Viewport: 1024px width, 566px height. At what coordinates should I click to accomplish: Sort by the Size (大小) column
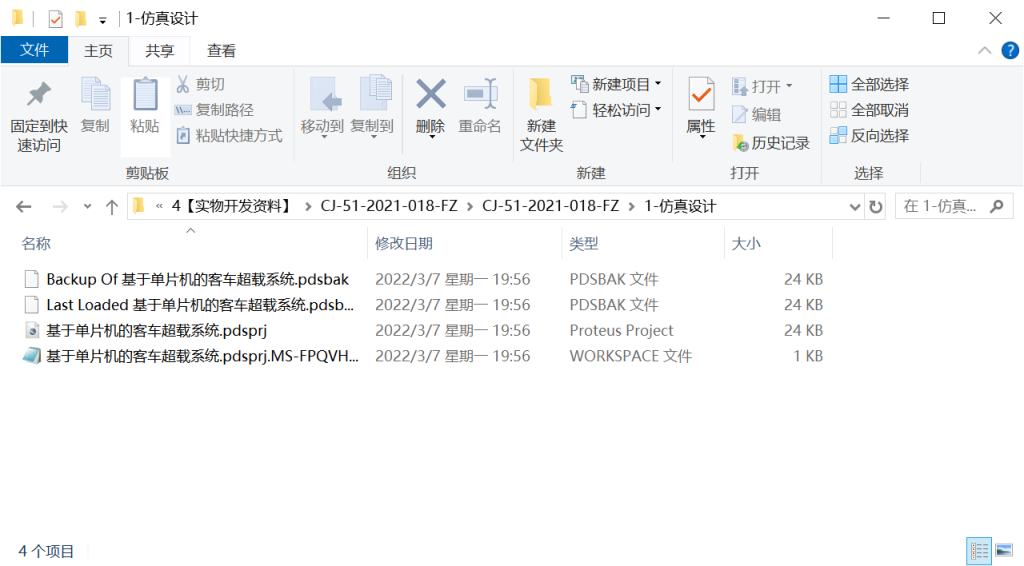point(746,244)
